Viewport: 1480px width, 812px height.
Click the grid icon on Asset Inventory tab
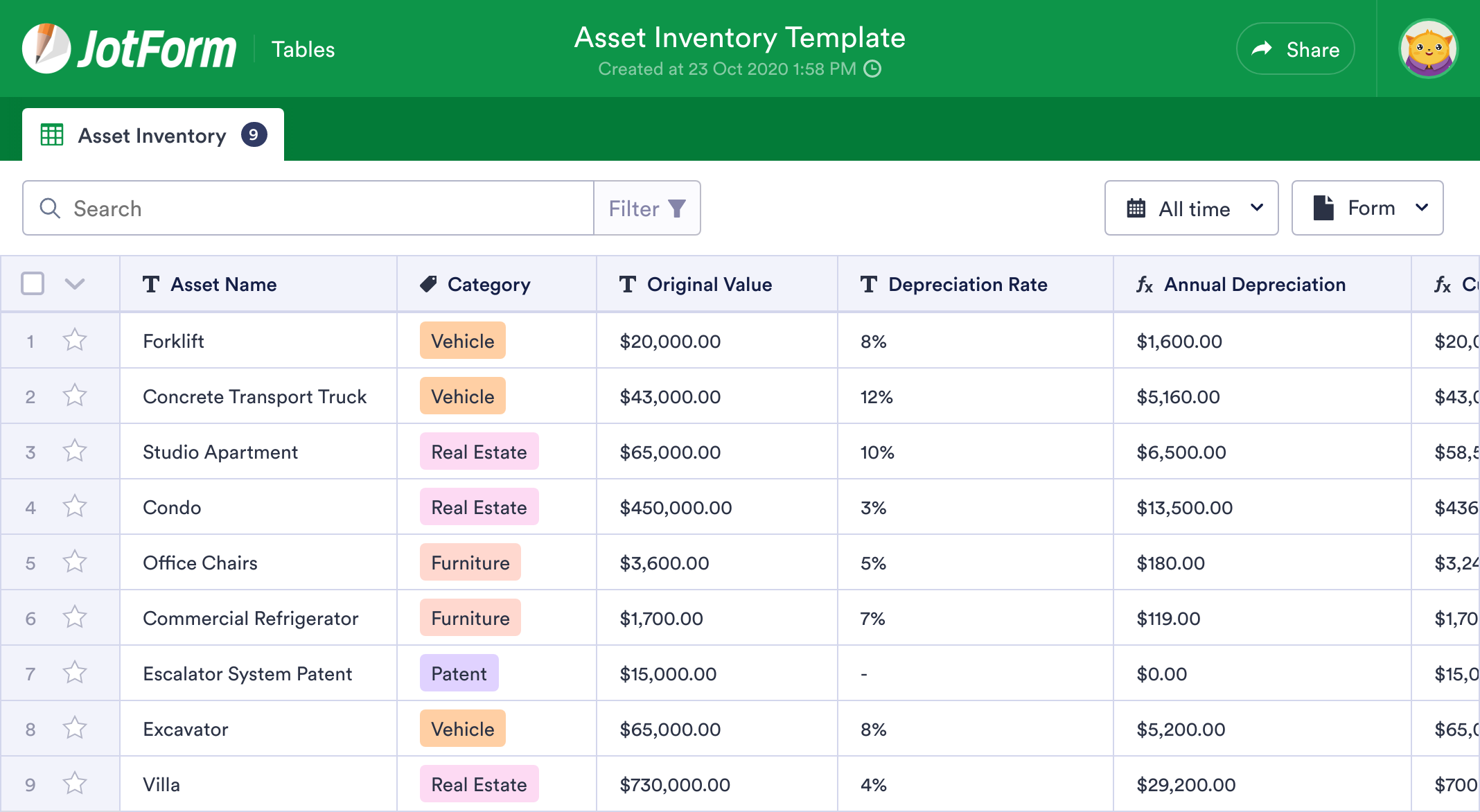click(52, 135)
